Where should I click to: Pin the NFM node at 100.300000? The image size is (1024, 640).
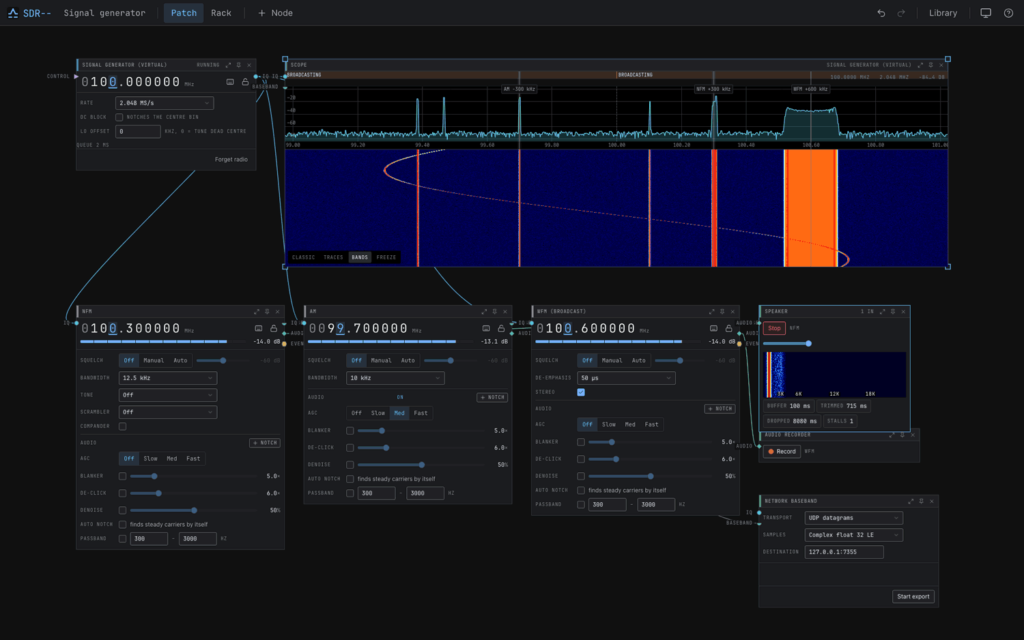point(267,312)
